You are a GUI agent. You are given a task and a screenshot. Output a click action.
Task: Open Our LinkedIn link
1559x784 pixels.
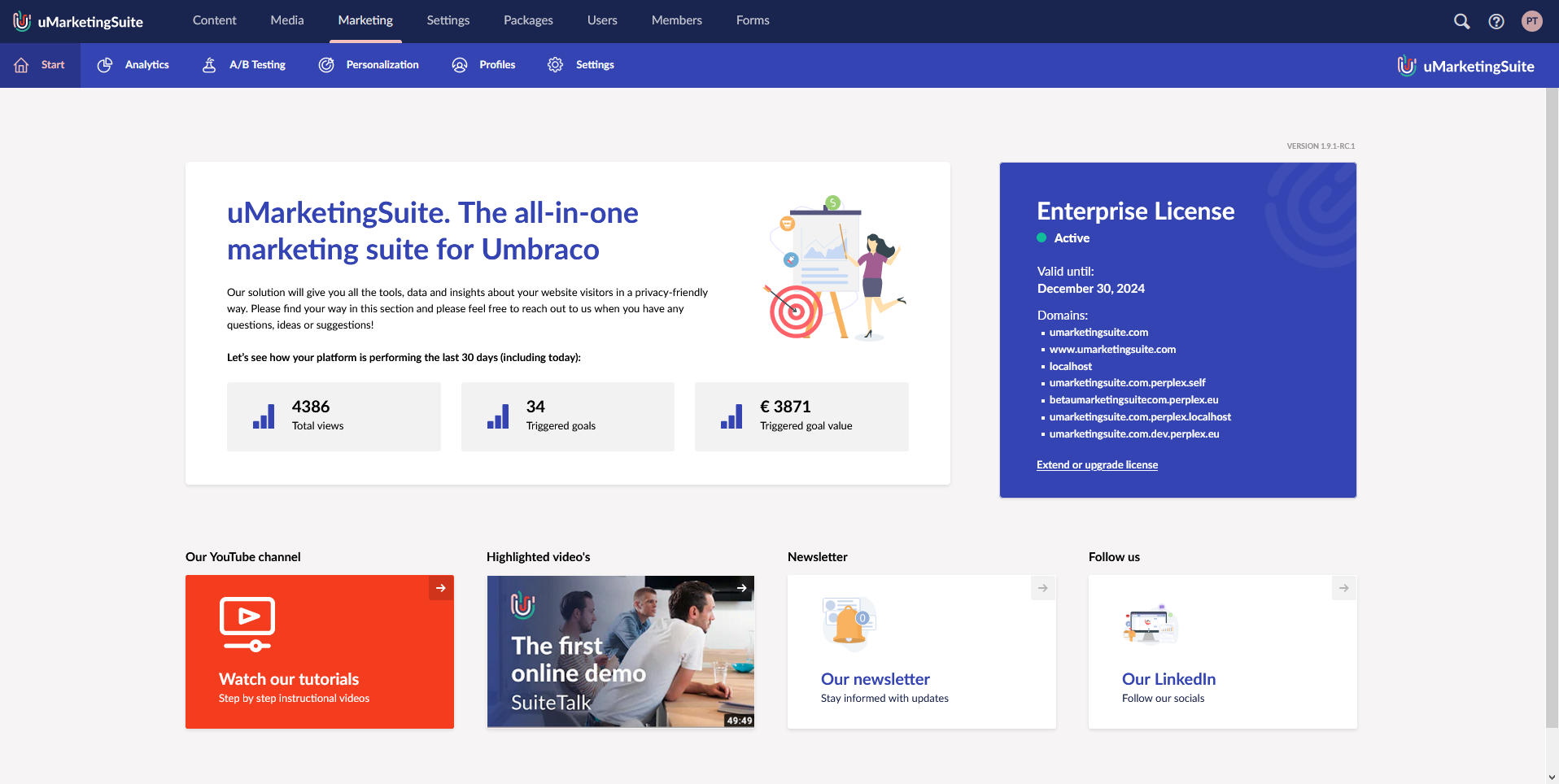click(x=1169, y=679)
